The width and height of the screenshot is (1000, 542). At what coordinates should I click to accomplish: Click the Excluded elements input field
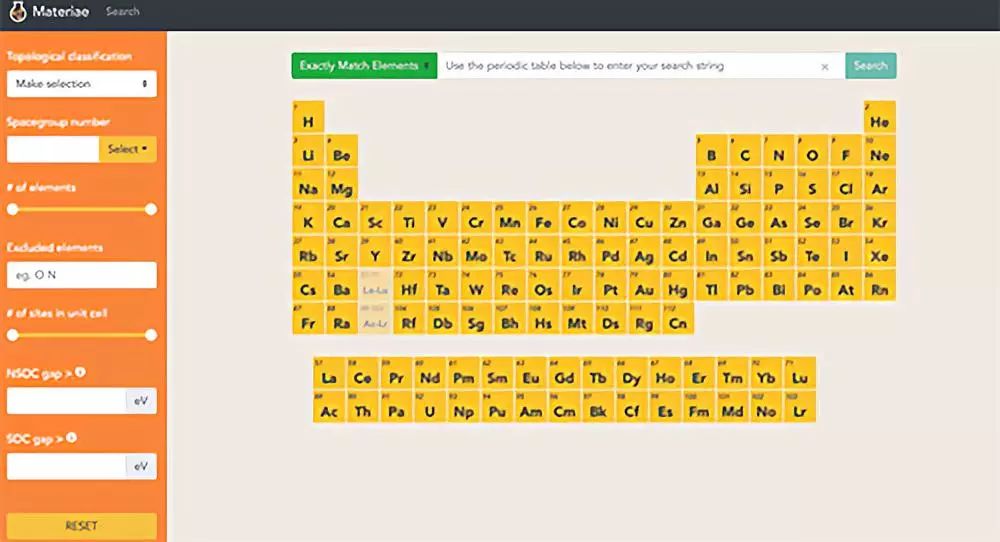click(82, 275)
